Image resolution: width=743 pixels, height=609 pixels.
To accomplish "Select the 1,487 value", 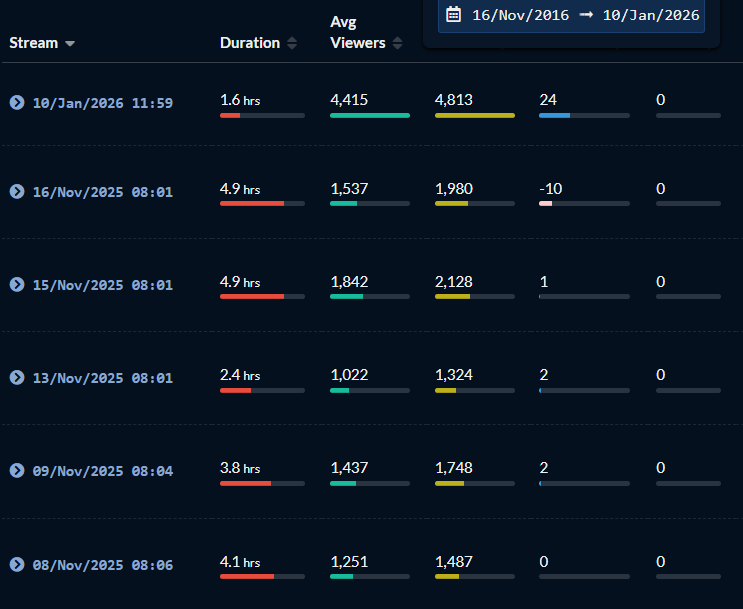I will [x=454, y=562].
